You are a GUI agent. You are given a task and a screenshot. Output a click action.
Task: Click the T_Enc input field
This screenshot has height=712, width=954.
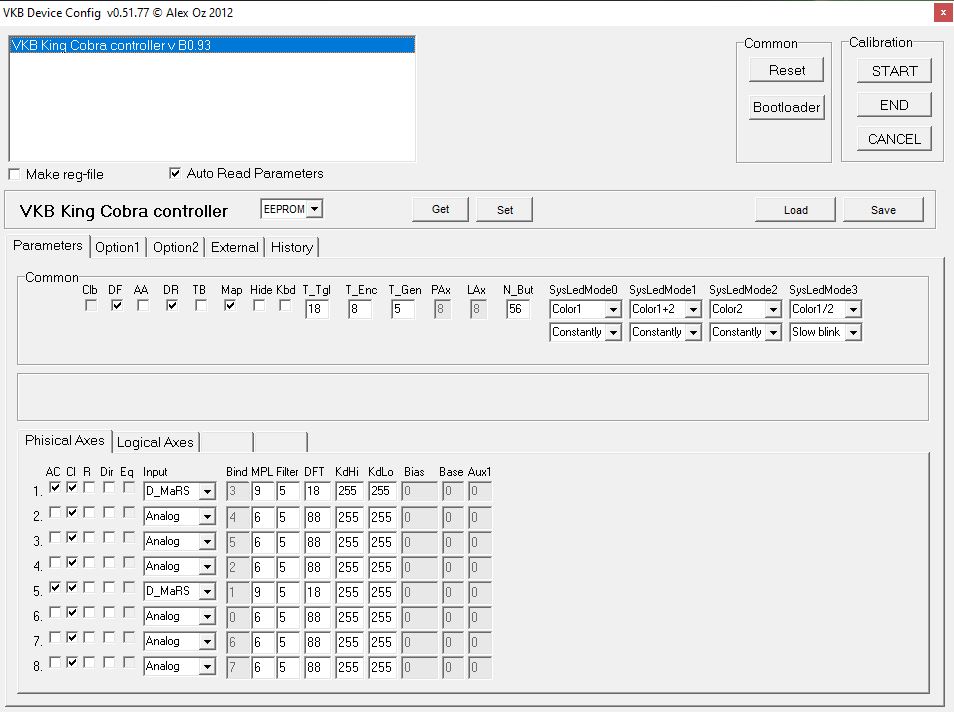tap(360, 309)
